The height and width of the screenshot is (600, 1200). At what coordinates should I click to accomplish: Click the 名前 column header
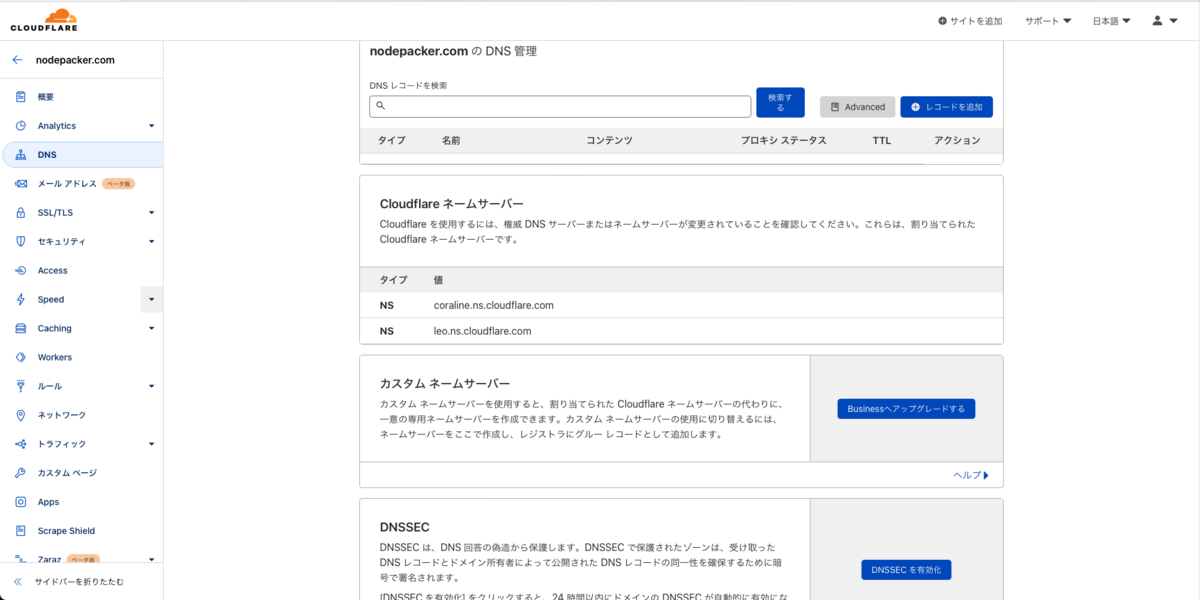(x=451, y=141)
